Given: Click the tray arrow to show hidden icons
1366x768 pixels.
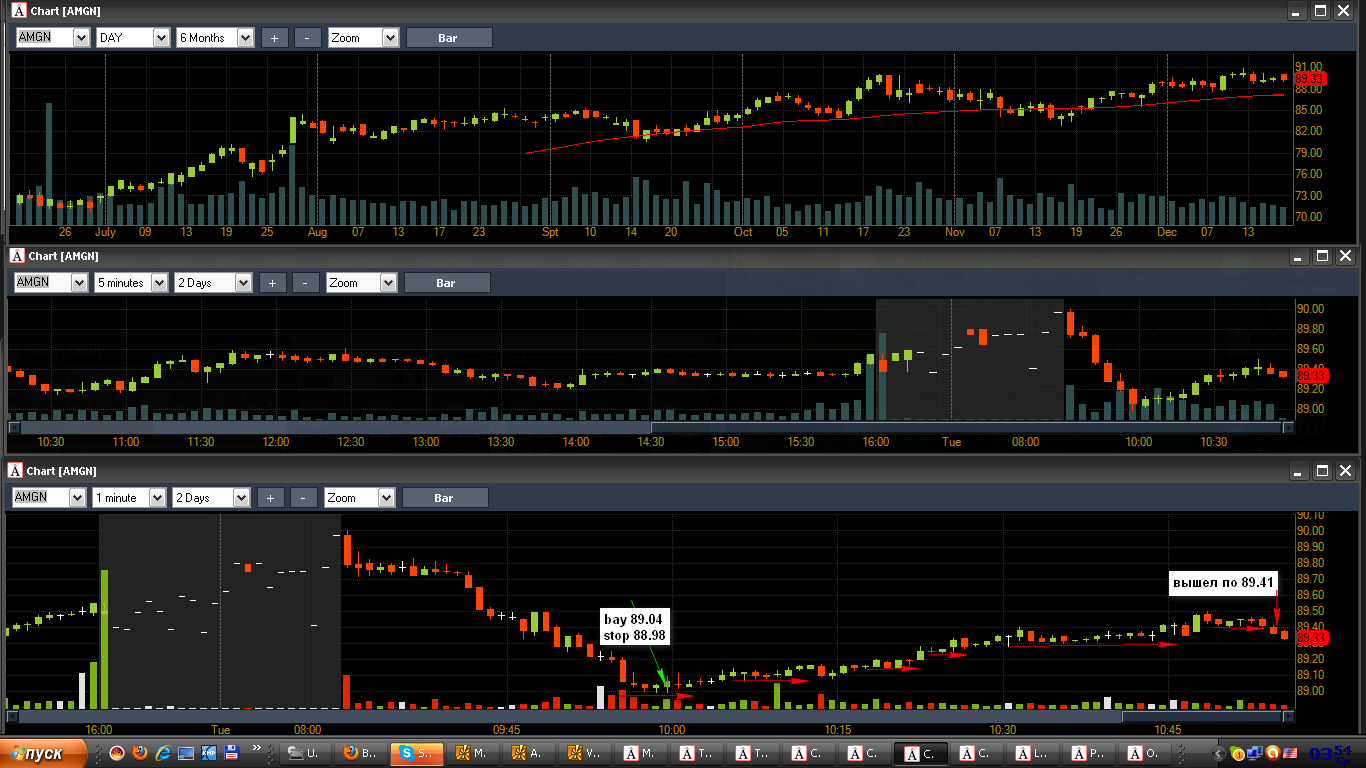Looking at the screenshot, I should point(1220,753).
